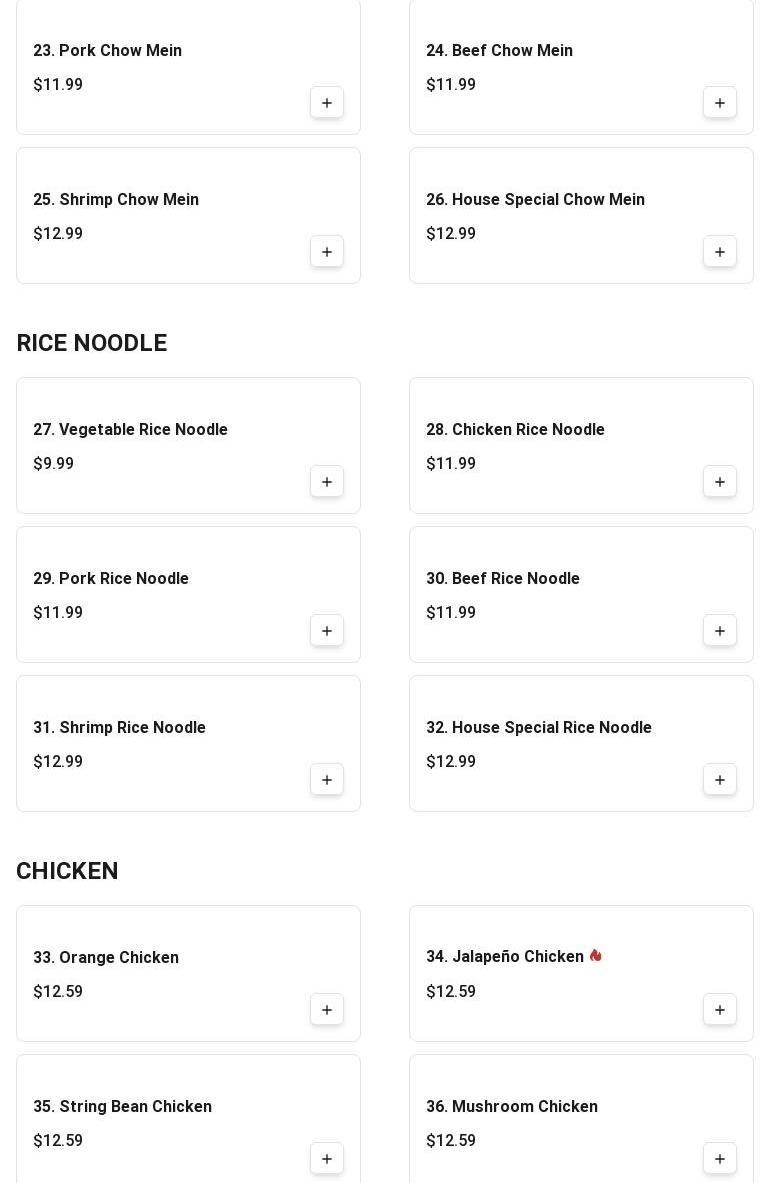Add 23. Pork Chow Mein with plus icon
Image resolution: width=770 pixels, height=1183 pixels.
pos(327,103)
